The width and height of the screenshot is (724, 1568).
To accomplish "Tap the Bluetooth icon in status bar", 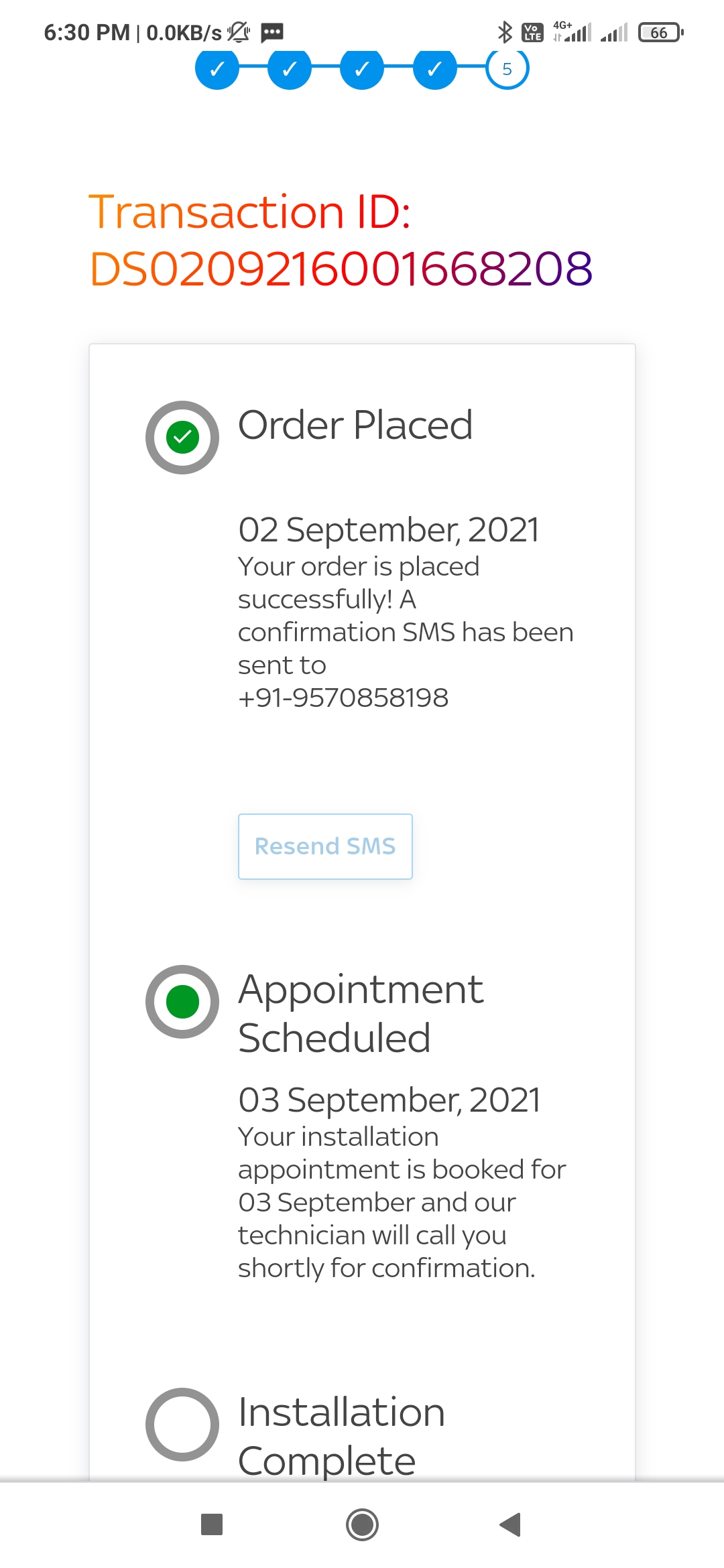I will point(505,32).
